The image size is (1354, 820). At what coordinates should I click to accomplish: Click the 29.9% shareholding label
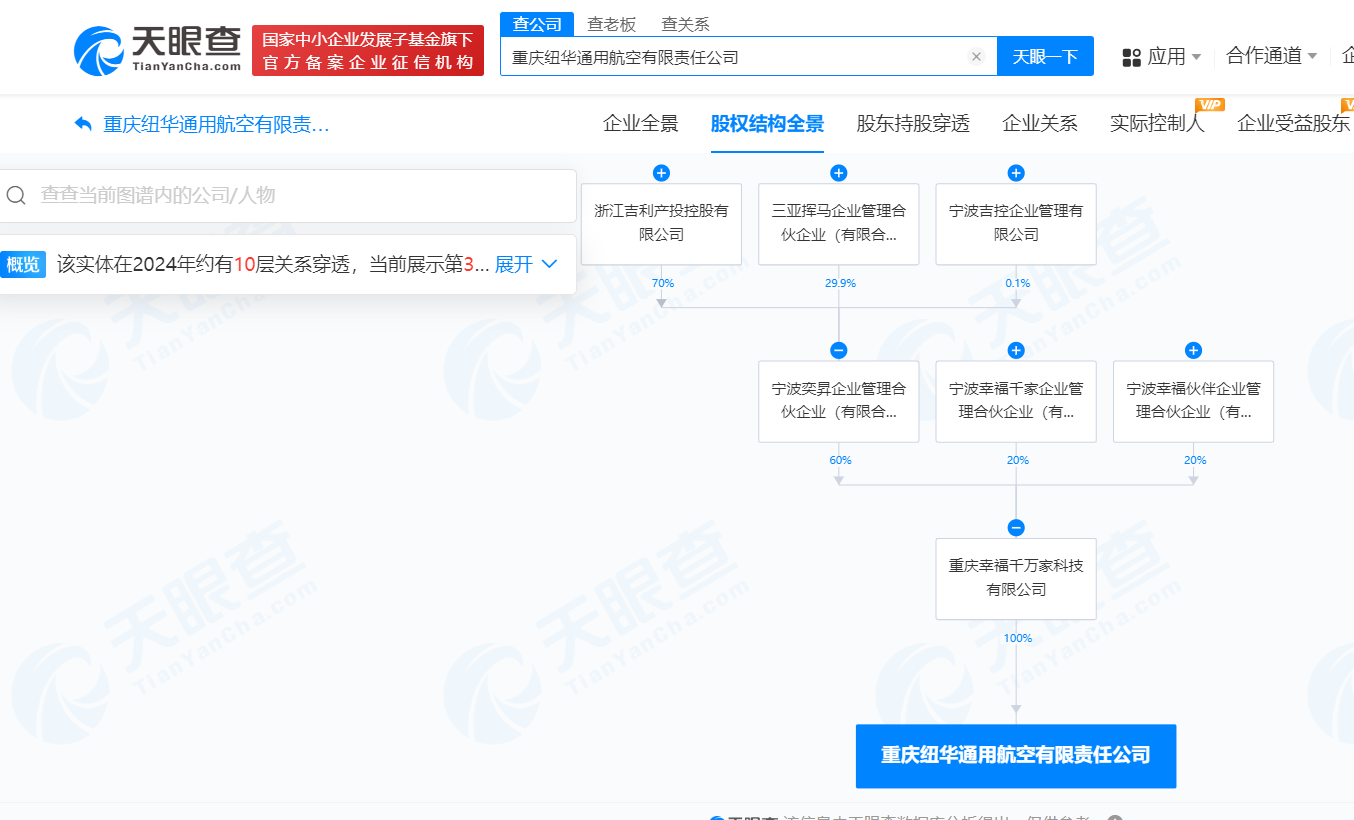click(840, 283)
